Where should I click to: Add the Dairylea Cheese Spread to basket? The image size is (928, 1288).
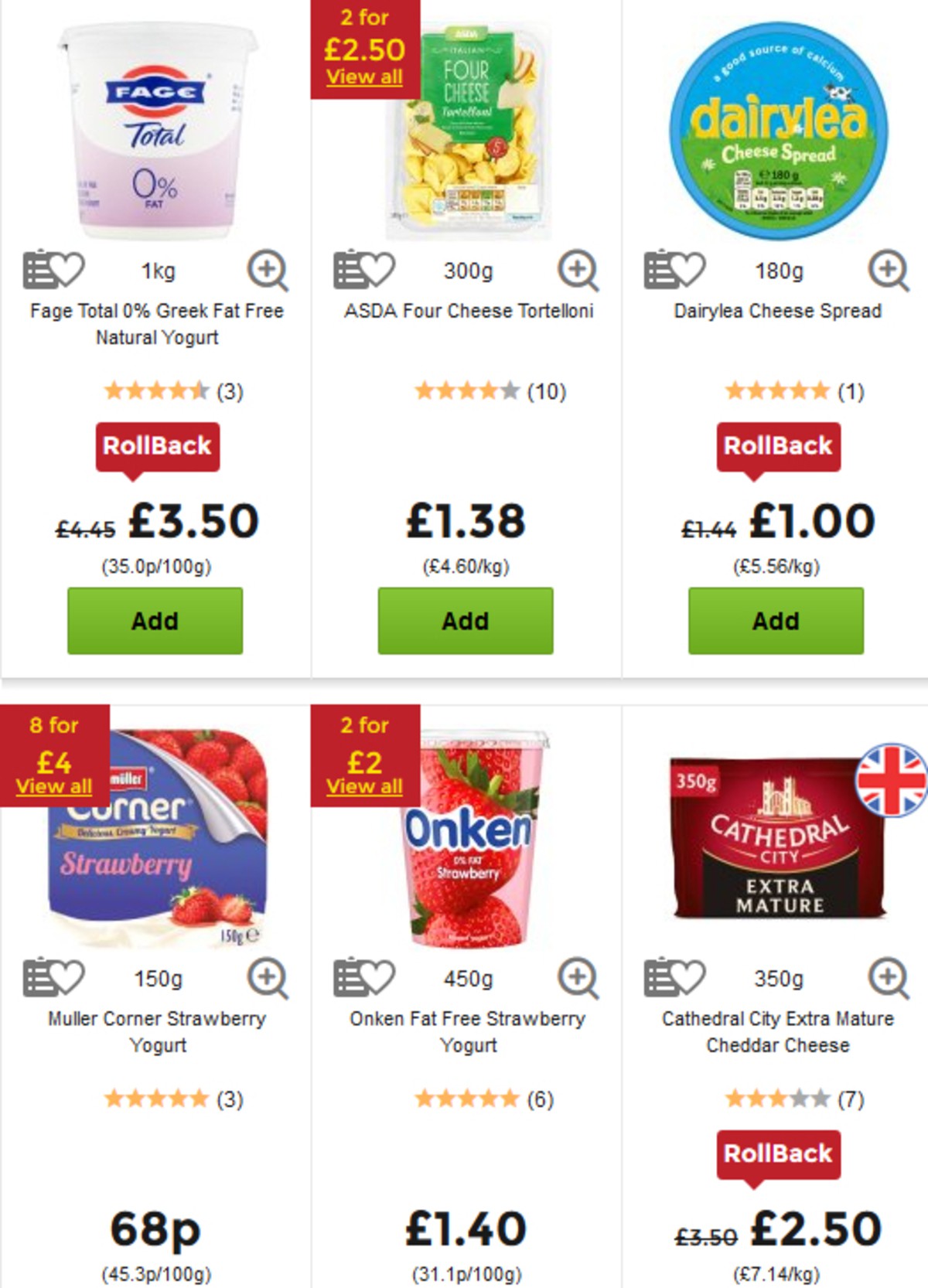(x=775, y=621)
